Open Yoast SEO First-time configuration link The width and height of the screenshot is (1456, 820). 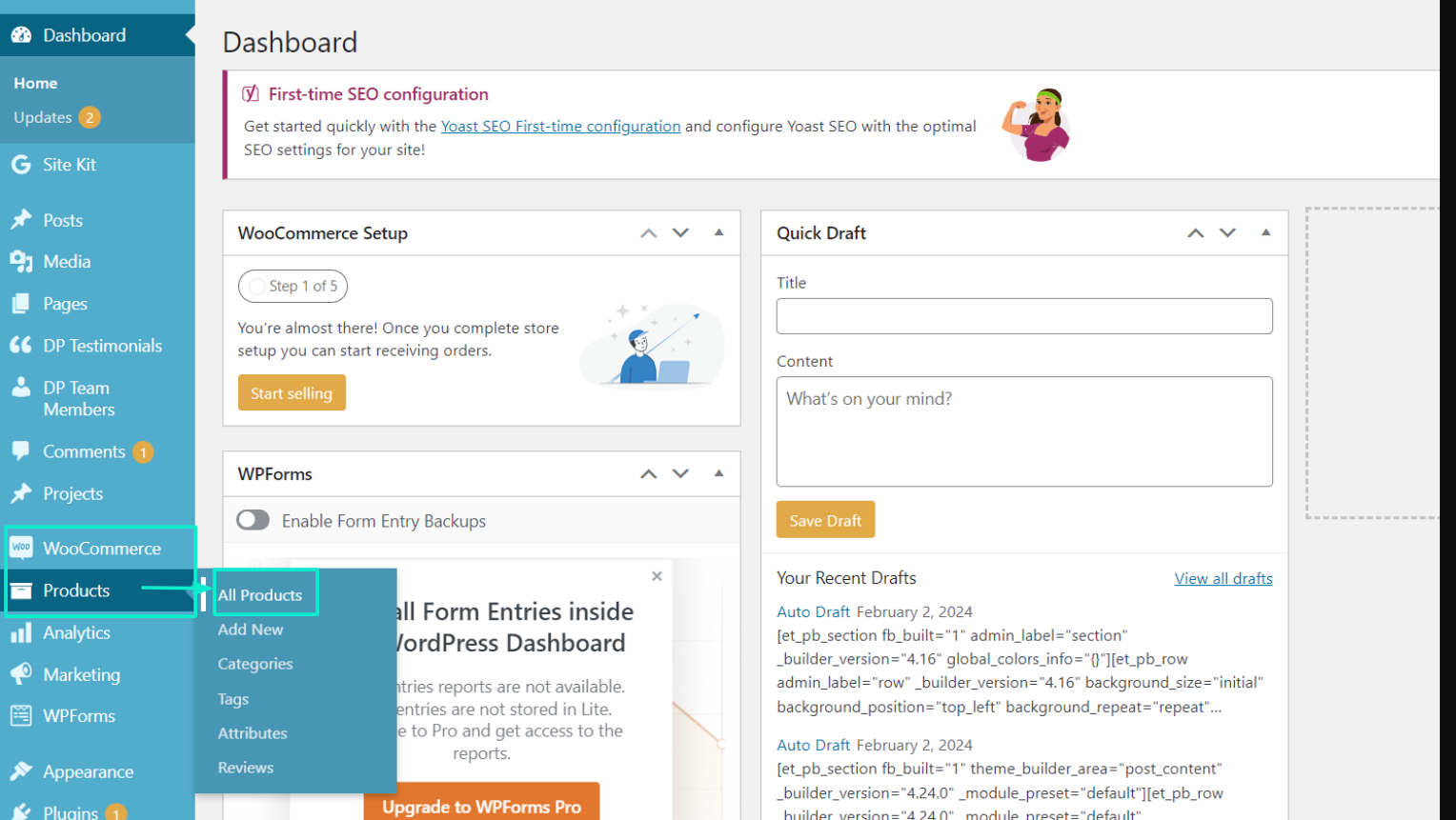[x=560, y=126]
